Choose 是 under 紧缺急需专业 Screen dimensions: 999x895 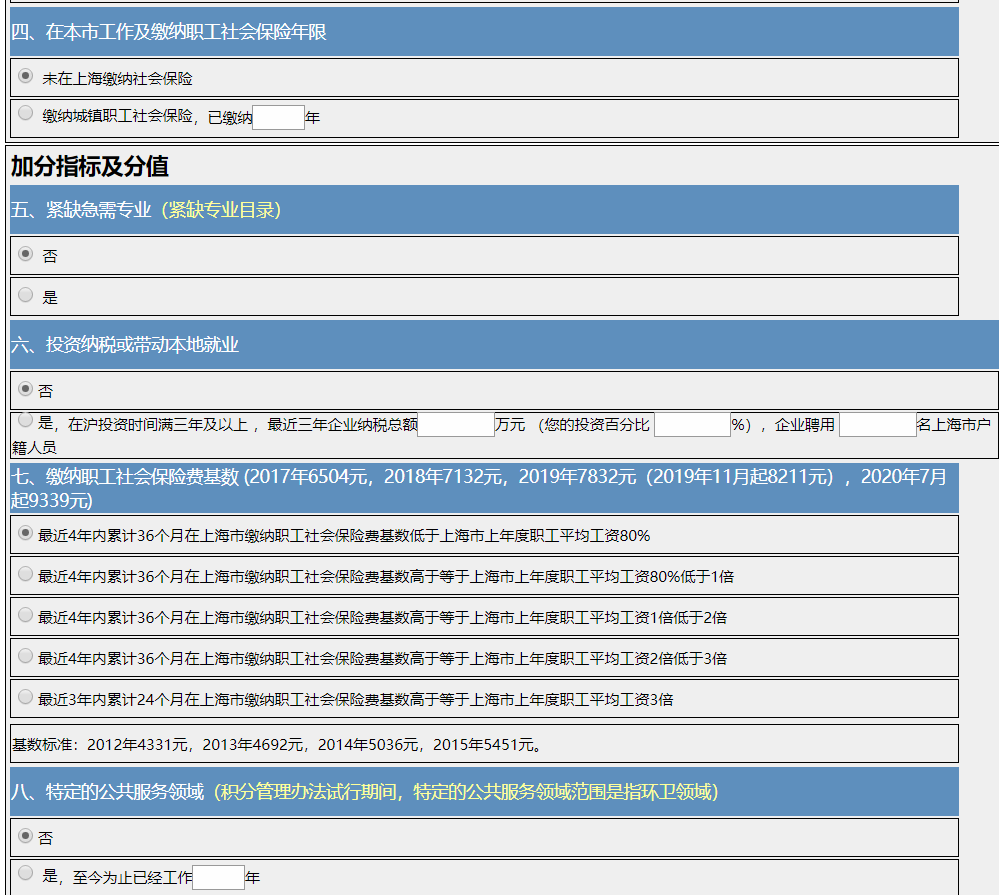pos(26,294)
